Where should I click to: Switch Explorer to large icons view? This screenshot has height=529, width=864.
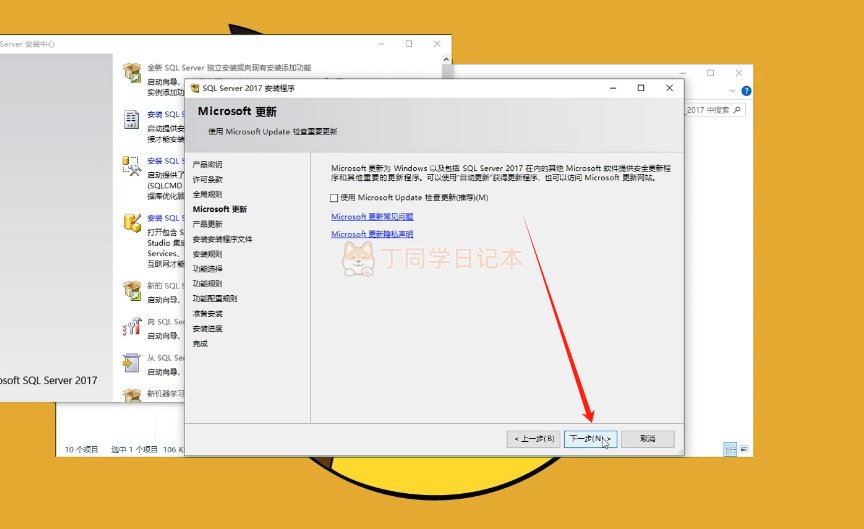tap(744, 450)
